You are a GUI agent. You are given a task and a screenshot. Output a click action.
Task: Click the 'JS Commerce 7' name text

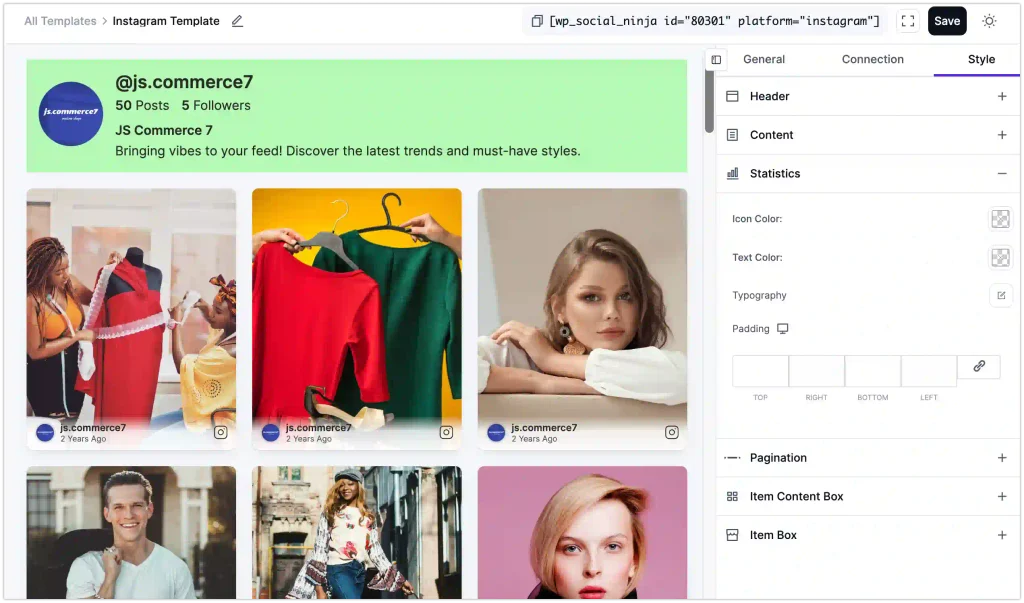(x=164, y=131)
